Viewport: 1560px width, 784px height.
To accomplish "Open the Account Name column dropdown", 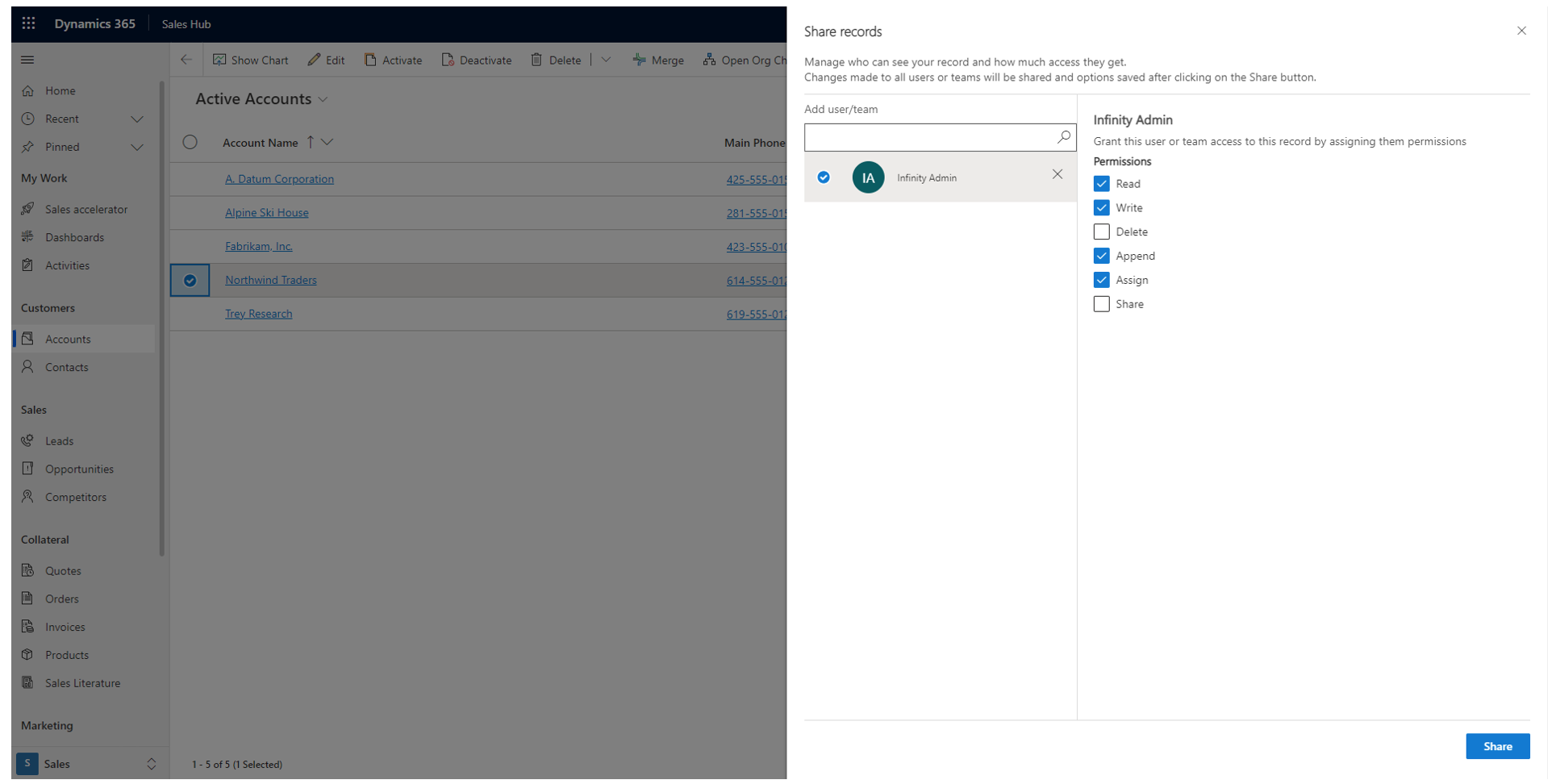I will 327,142.
